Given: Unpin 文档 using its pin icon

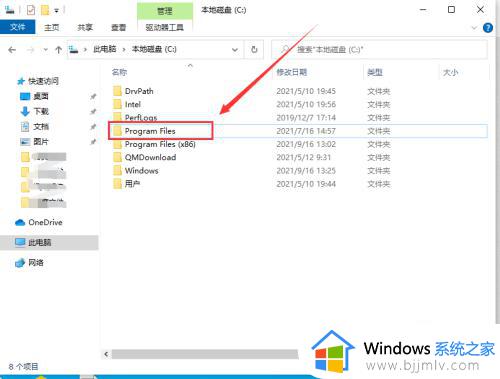Looking at the screenshot, I should coord(93,127).
